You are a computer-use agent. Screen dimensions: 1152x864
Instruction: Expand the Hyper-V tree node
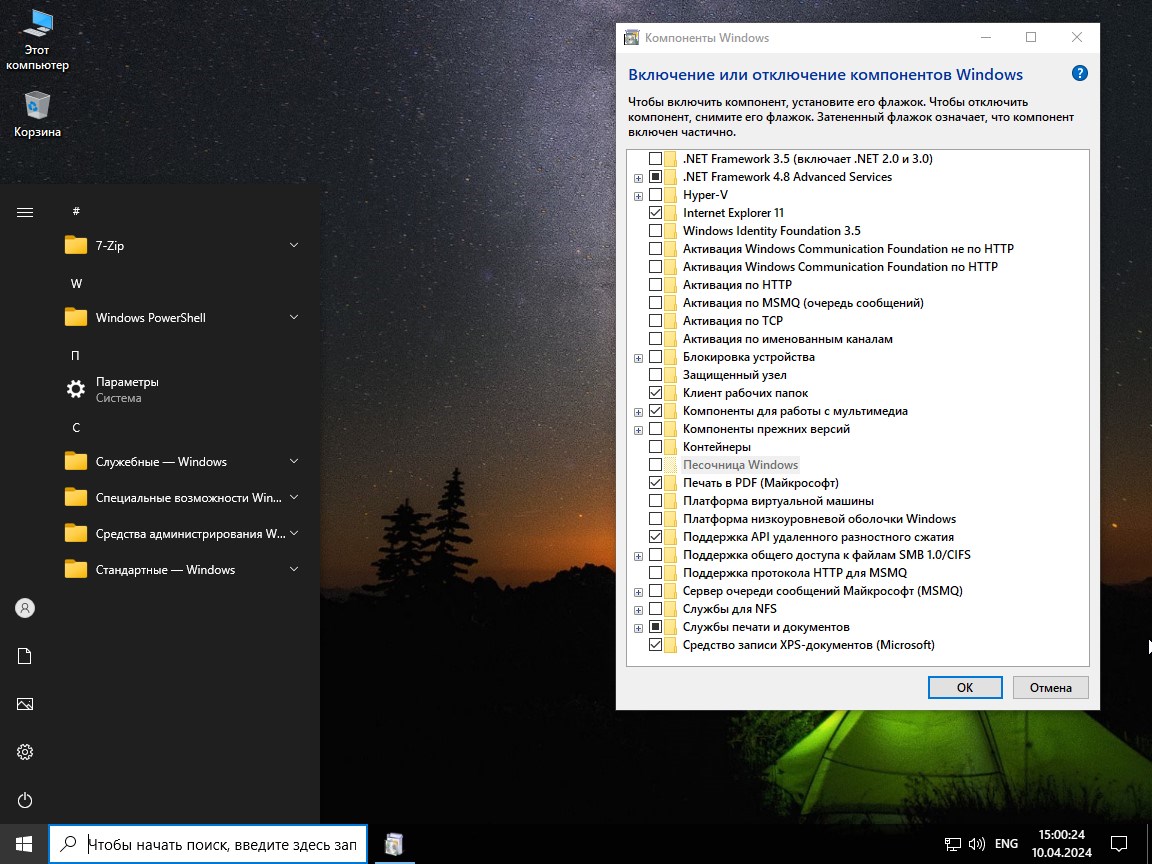[638, 196]
